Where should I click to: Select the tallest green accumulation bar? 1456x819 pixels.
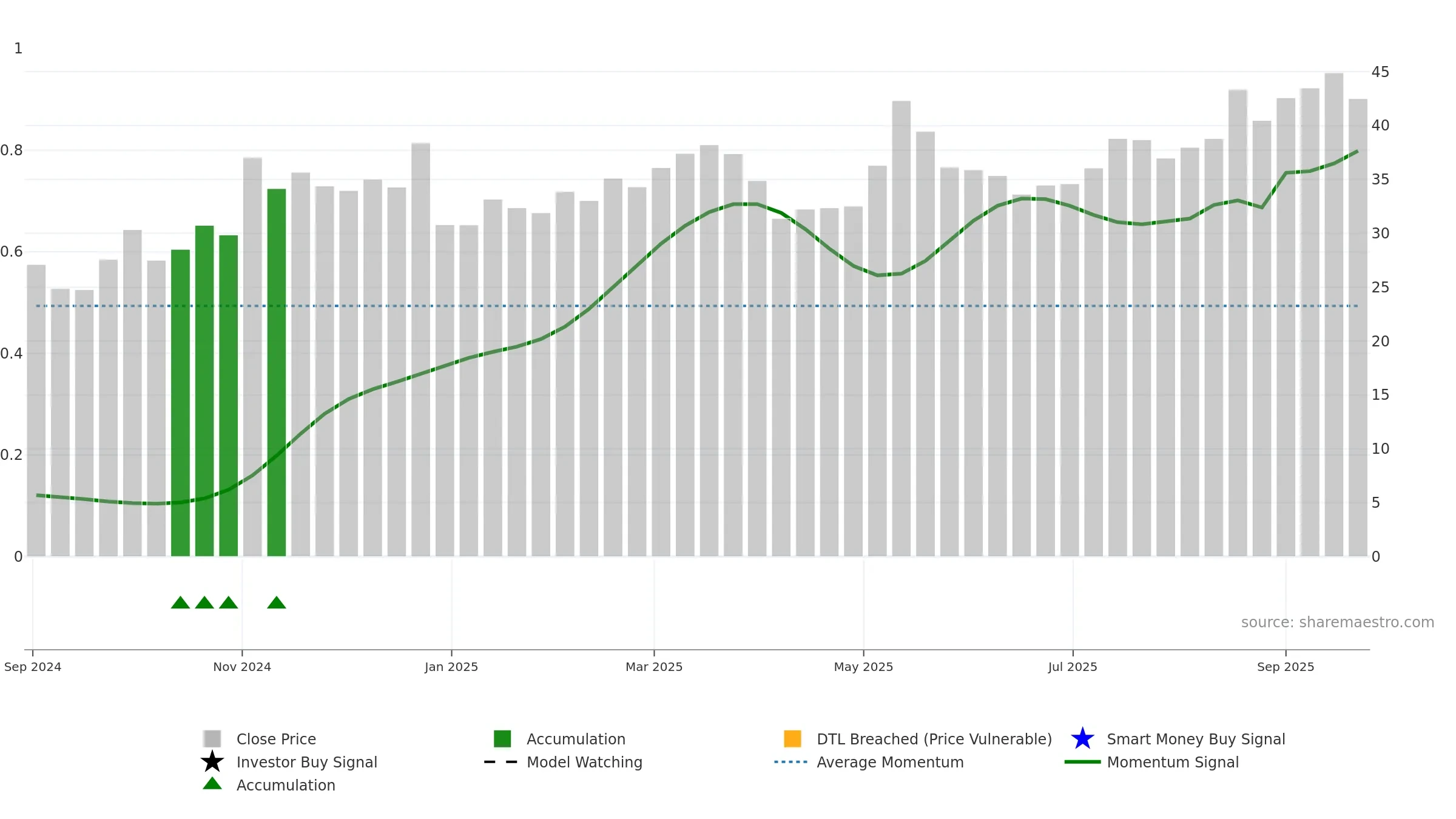pos(277,372)
